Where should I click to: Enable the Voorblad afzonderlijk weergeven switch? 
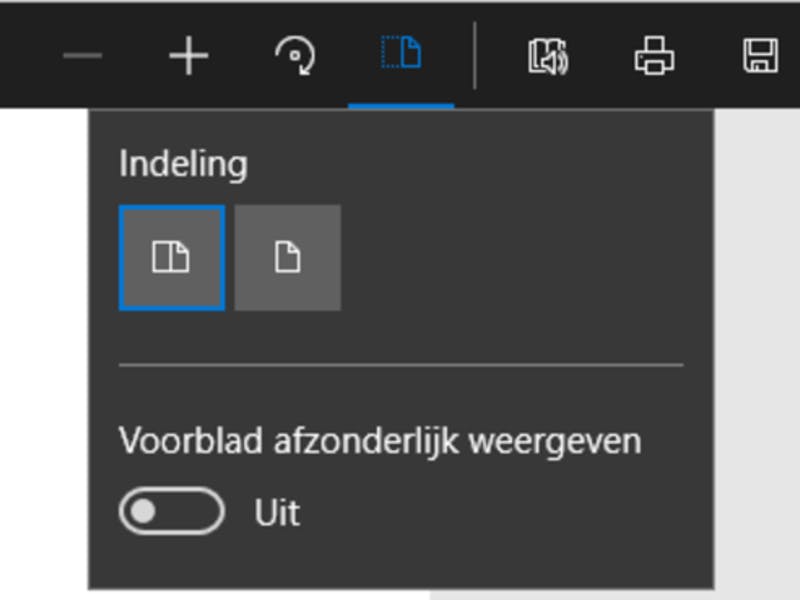click(x=172, y=512)
